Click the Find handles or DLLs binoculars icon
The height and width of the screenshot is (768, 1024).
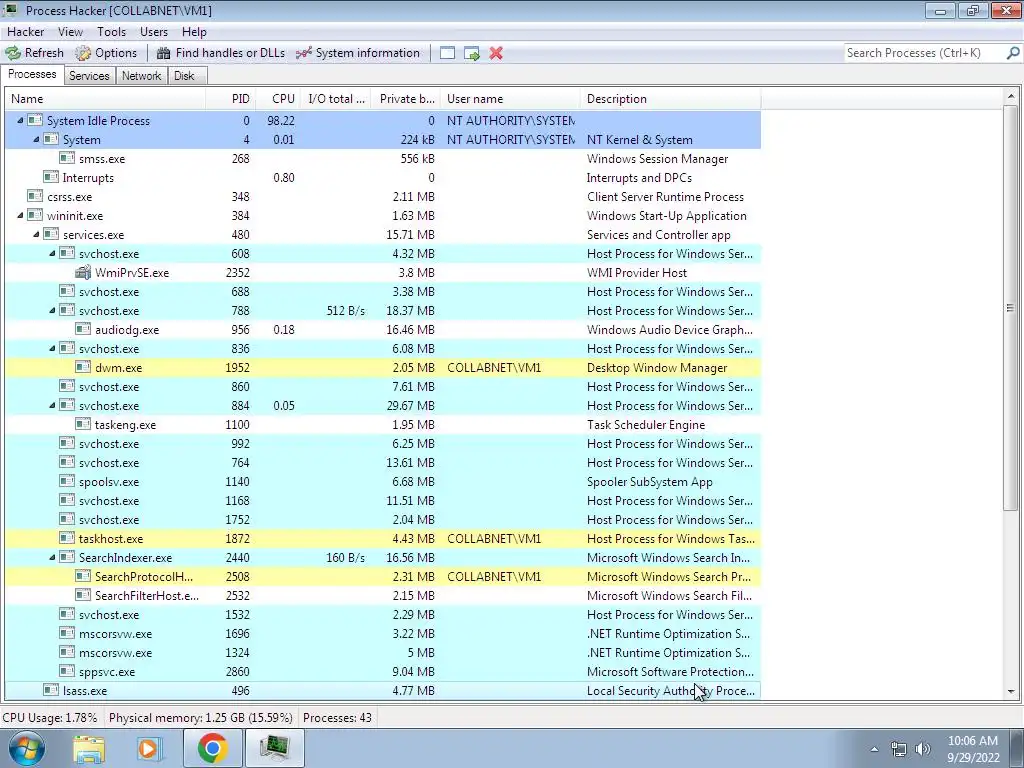pyautogui.click(x=163, y=53)
